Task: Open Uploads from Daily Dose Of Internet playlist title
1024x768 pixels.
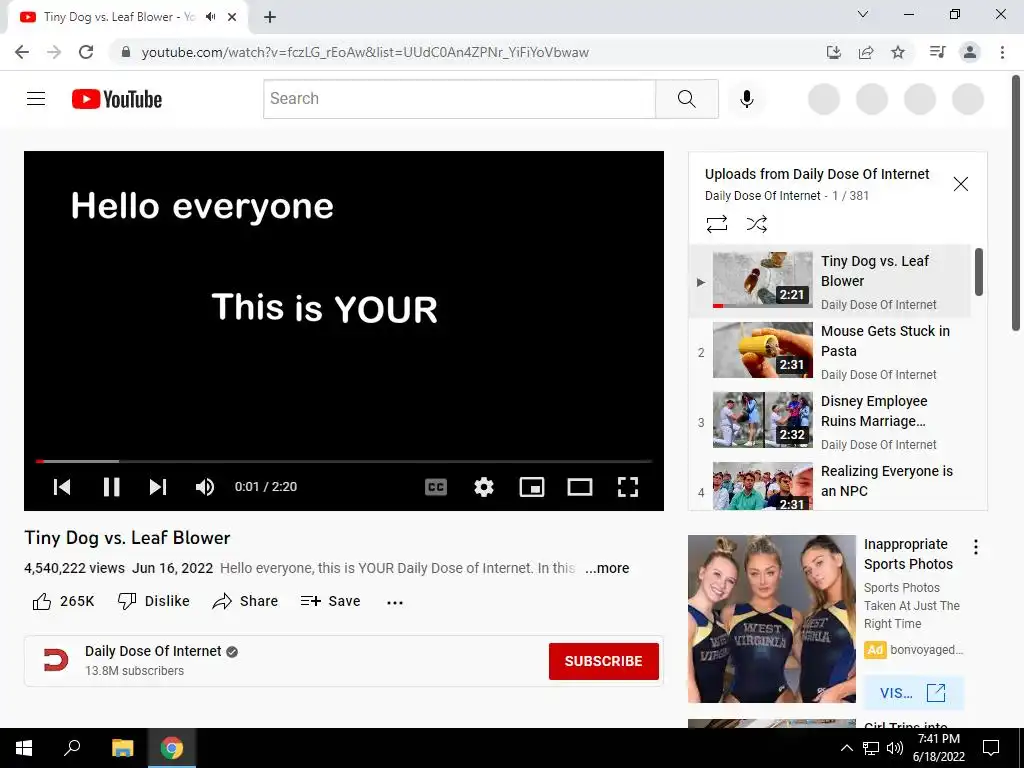Action: click(x=816, y=174)
